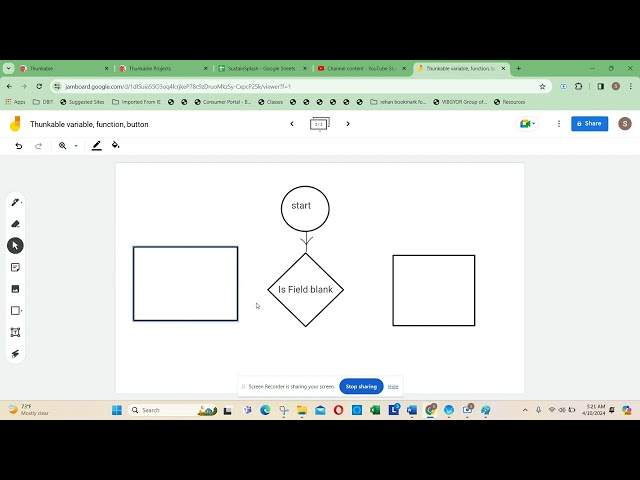This screenshot has height=480, width=640.
Task: Go back in the browser
Action: click(x=9, y=87)
